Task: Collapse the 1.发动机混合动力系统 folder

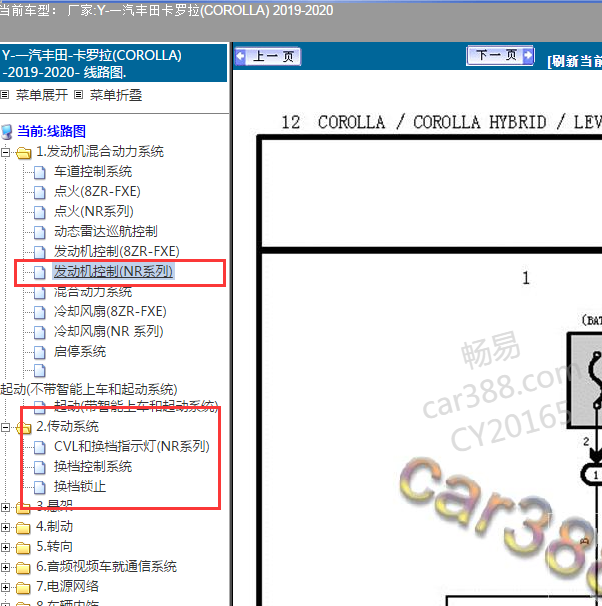Action: pos(5,152)
